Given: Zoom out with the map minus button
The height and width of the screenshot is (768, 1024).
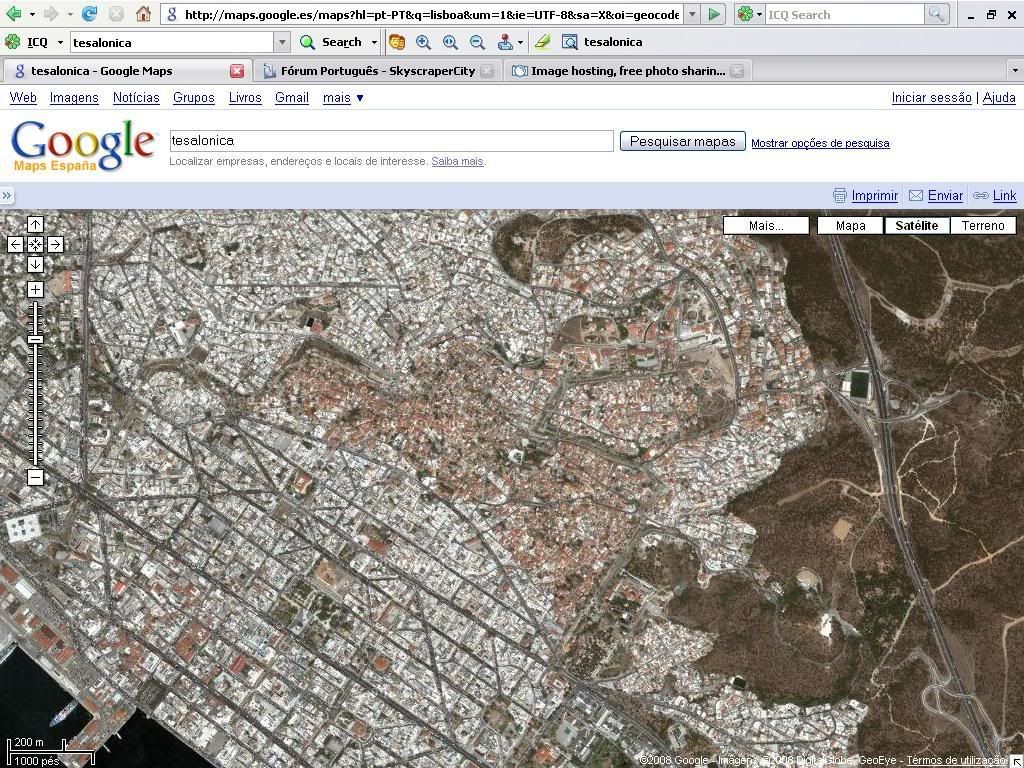Looking at the screenshot, I should 35,477.
